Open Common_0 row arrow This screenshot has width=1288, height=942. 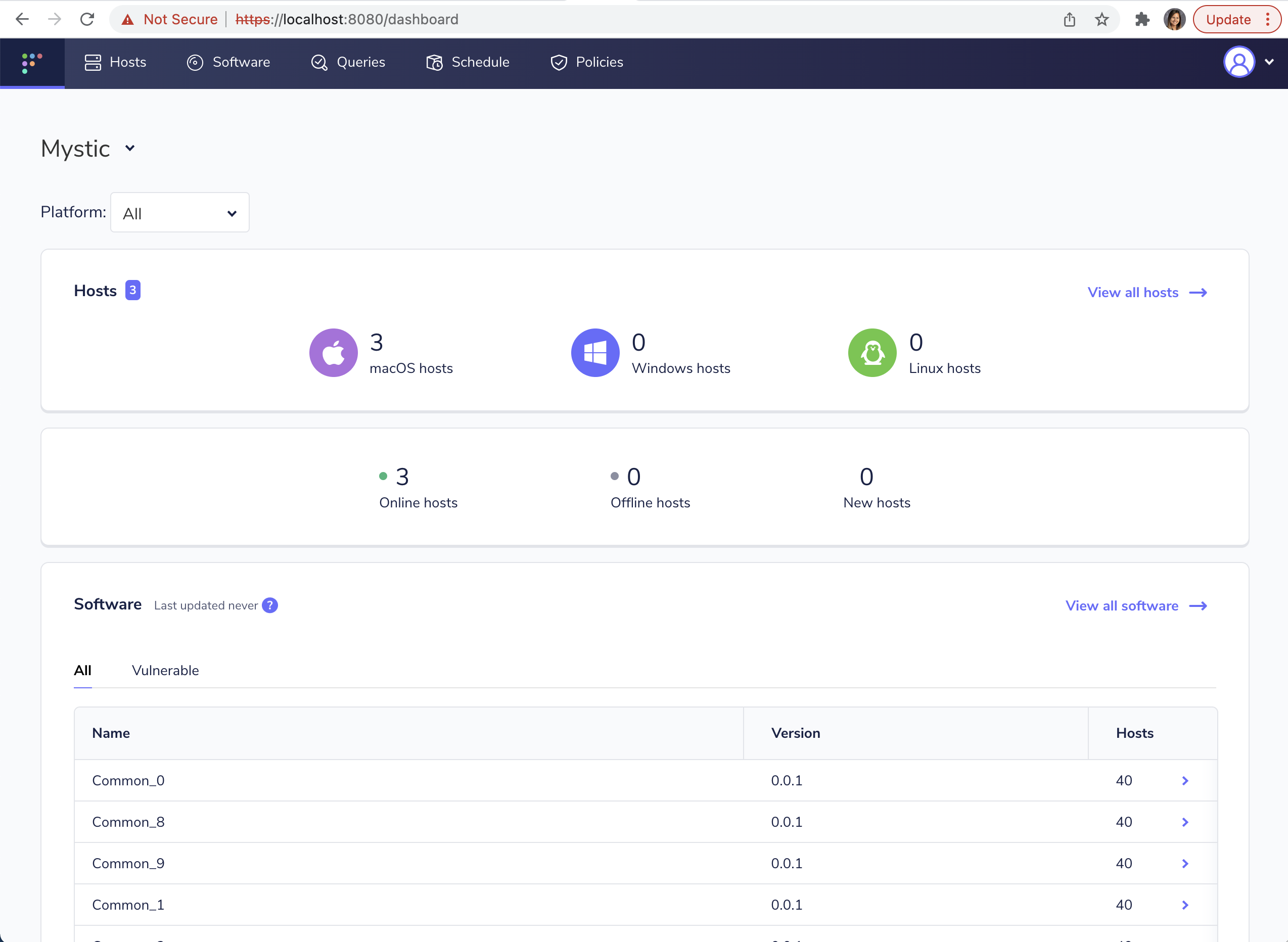(x=1185, y=781)
